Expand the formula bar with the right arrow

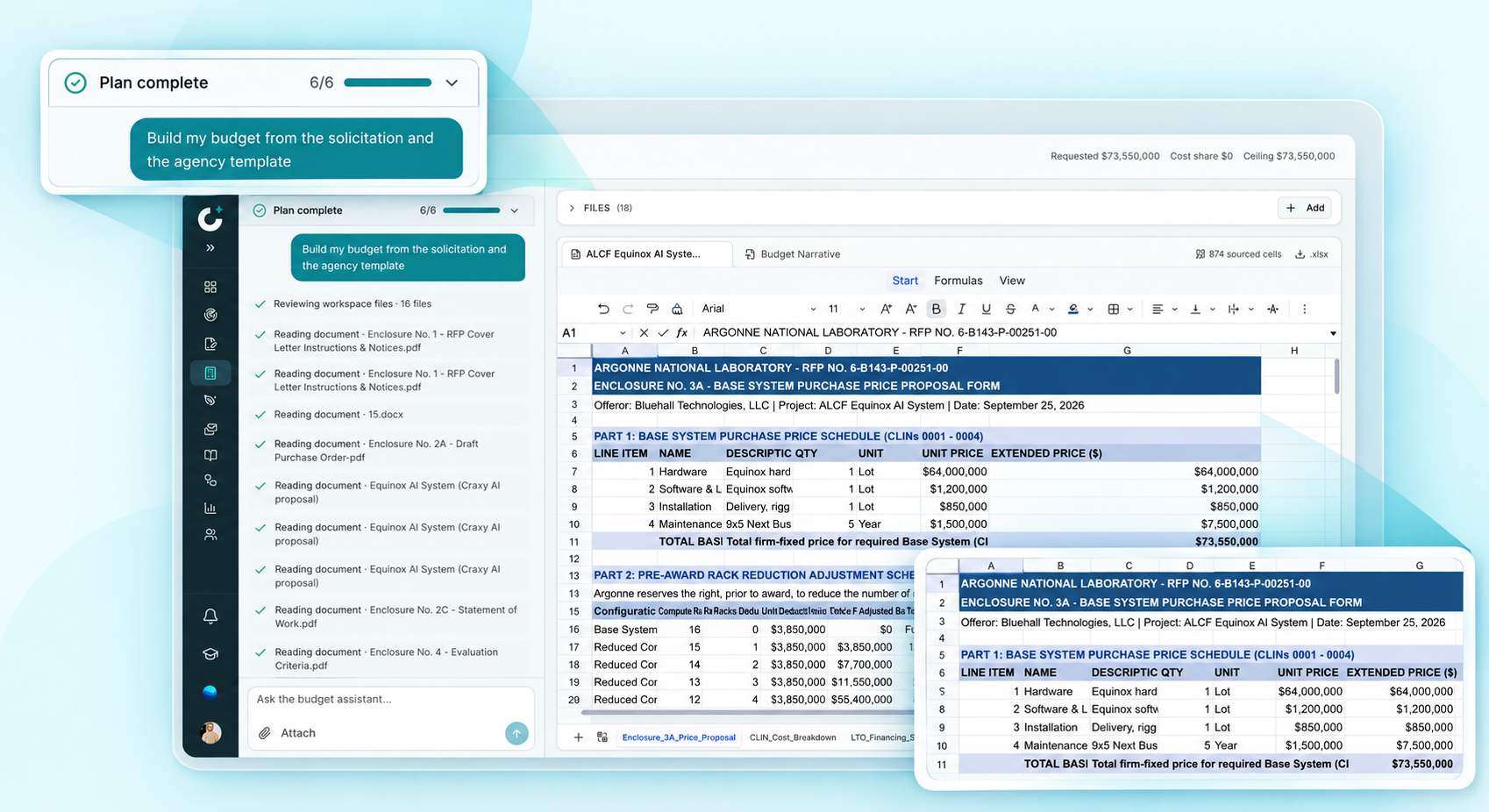pos(1333,333)
